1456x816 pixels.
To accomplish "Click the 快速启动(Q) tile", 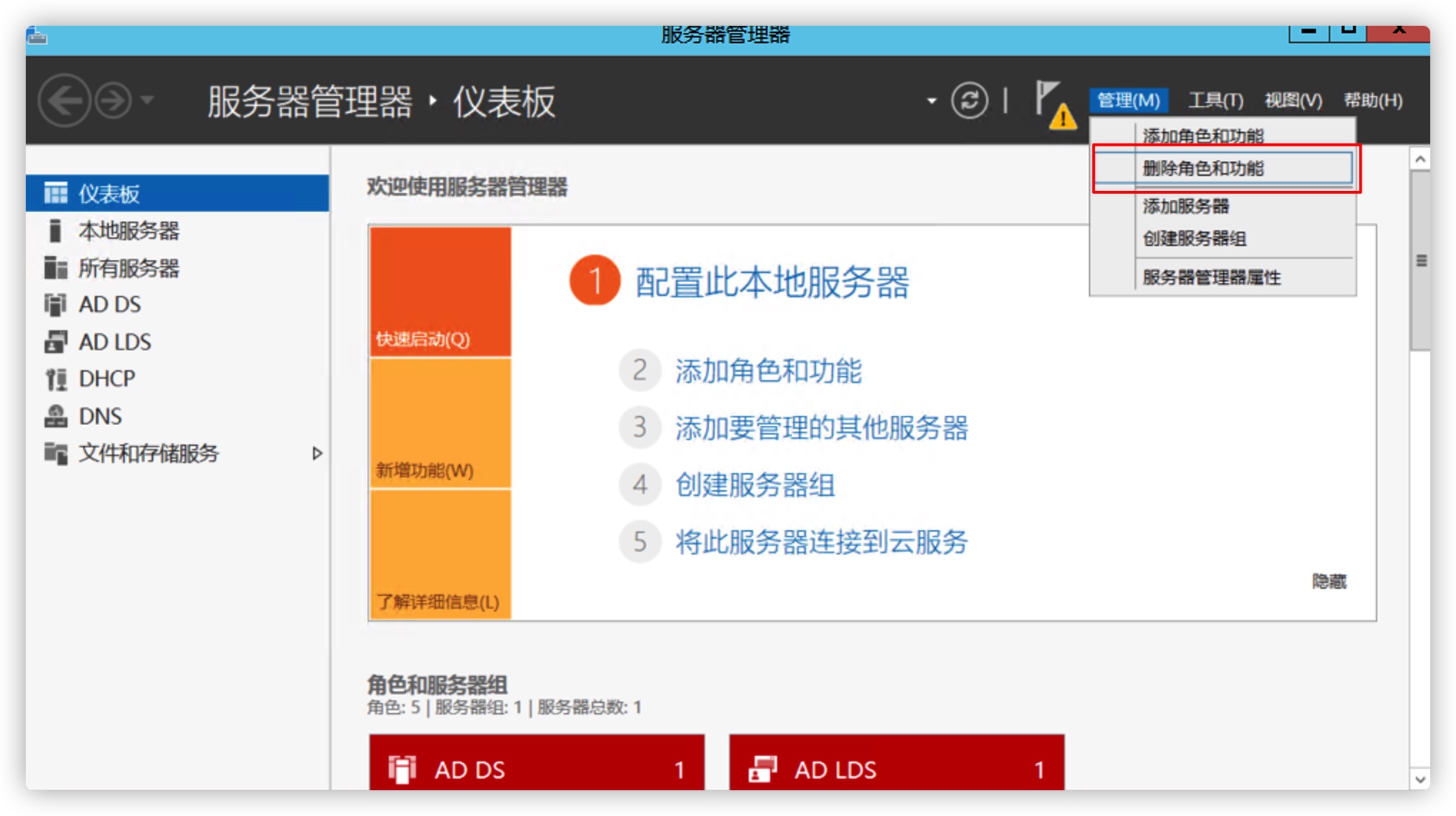I will pos(441,292).
